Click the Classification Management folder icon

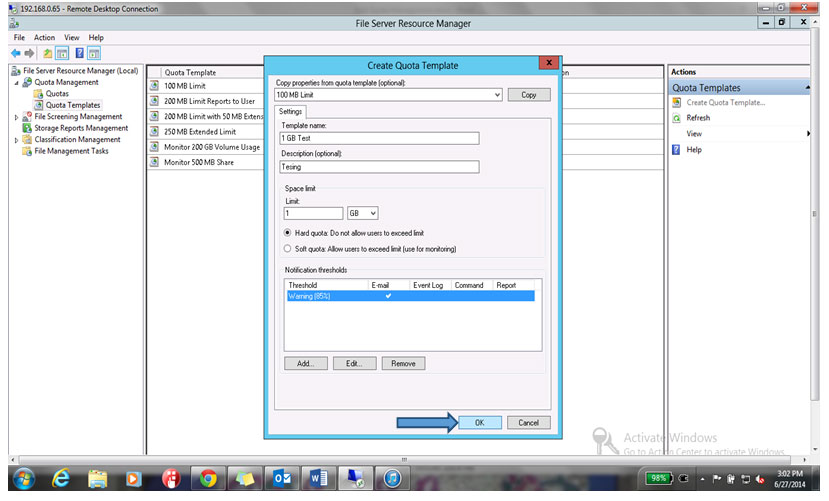tap(27, 140)
